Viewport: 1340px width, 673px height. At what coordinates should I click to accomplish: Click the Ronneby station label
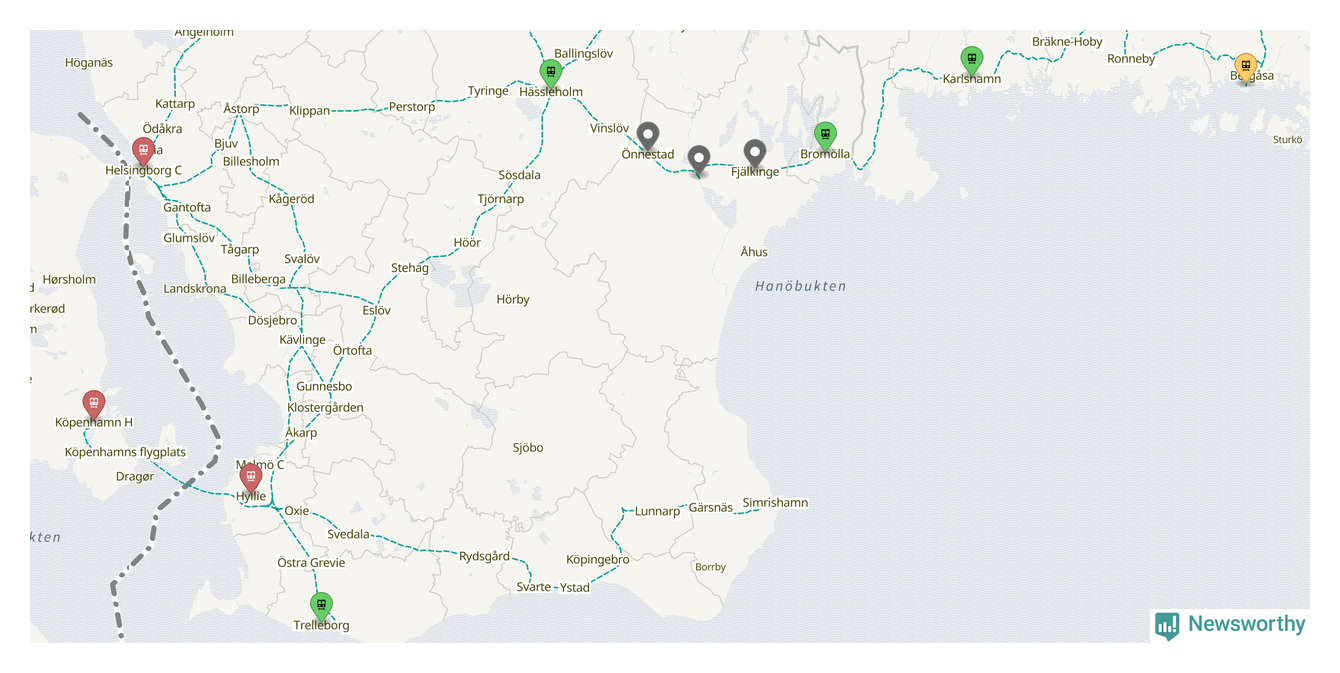point(1131,58)
